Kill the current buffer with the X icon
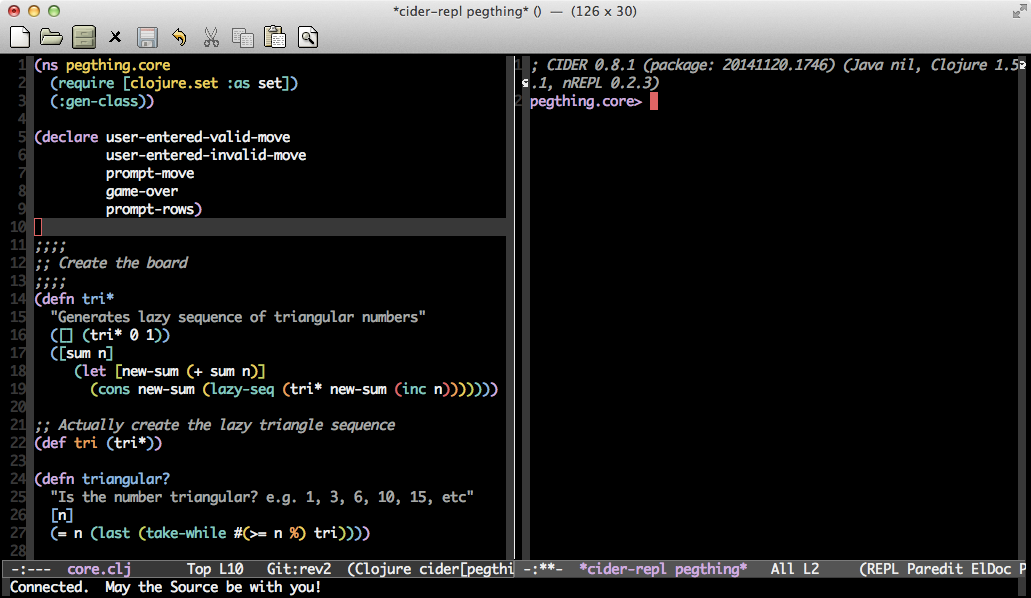The height and width of the screenshot is (598, 1031). [x=115, y=38]
